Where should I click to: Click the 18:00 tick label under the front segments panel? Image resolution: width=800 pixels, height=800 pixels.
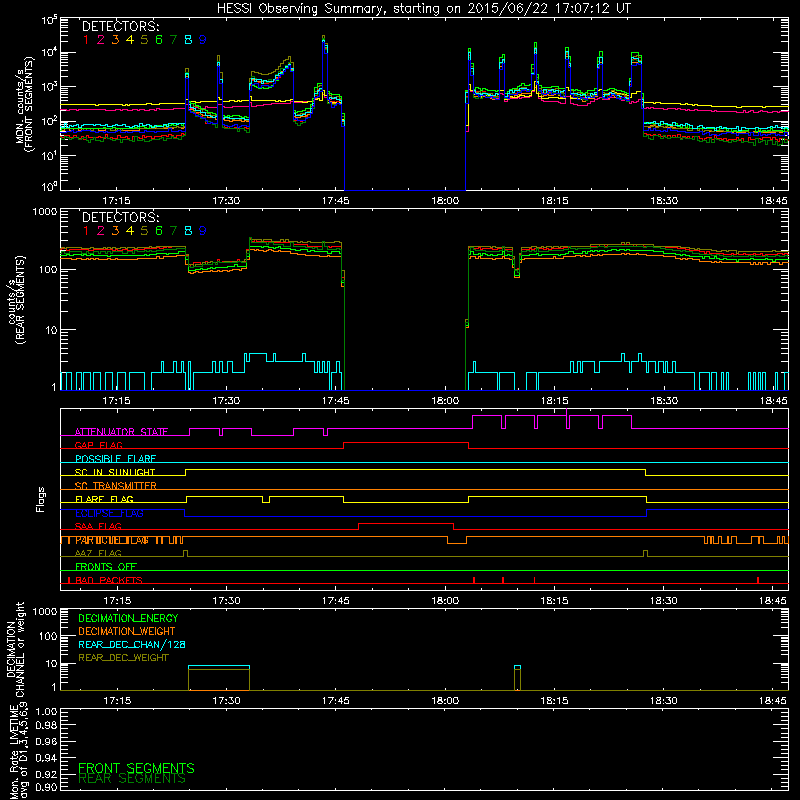[x=445, y=201]
